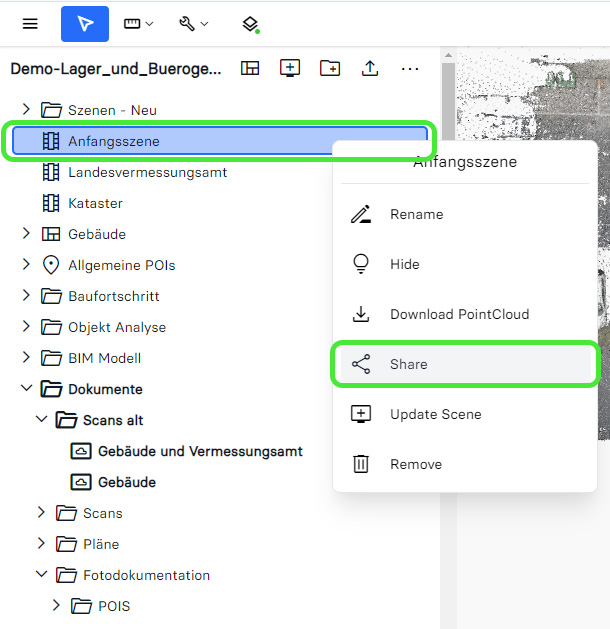Expand the Szenen - Neu folder
The width and height of the screenshot is (610, 629).
[x=26, y=110]
